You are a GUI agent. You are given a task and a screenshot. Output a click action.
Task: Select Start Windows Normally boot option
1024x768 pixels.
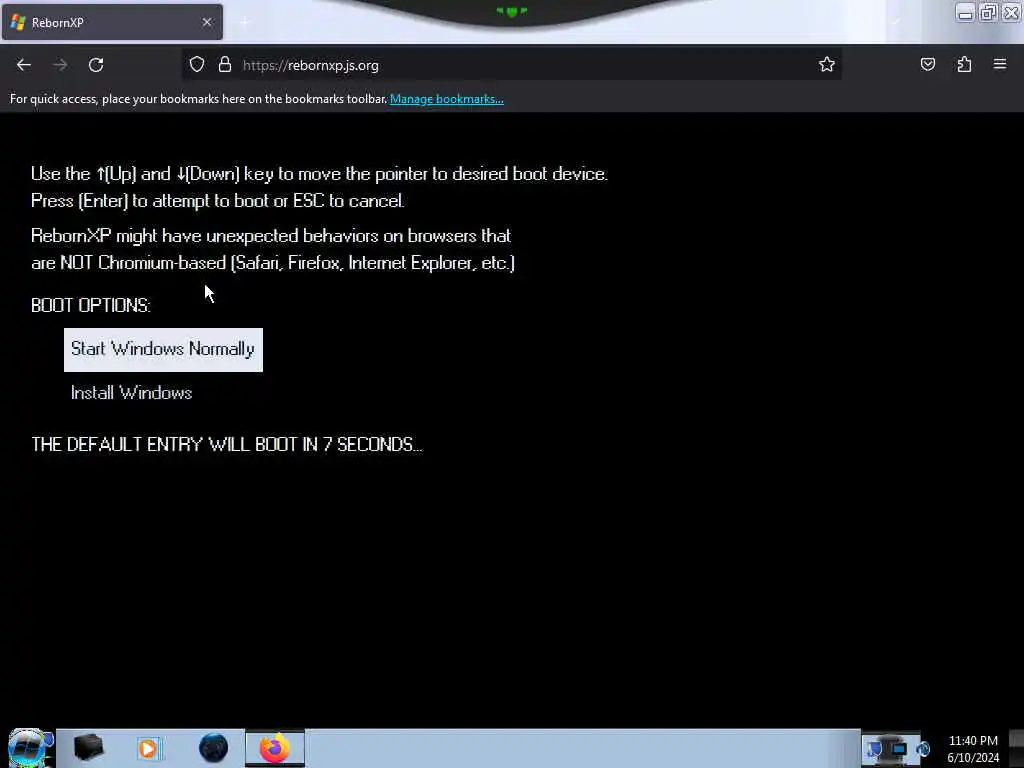pos(163,349)
